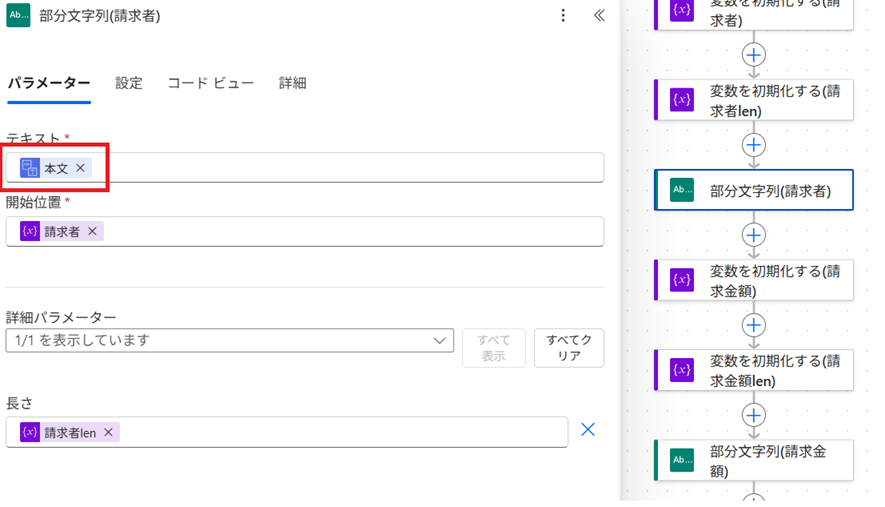Image resolution: width=885 pixels, height=507 pixels.
Task: Open the three-dot more options menu
Action: [564, 16]
